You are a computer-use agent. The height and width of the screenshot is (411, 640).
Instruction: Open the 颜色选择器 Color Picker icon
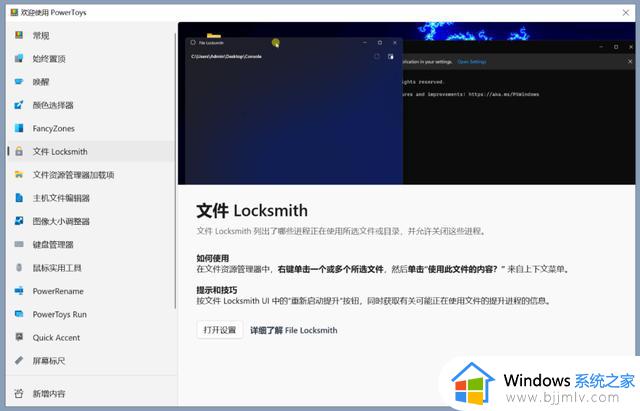point(19,105)
